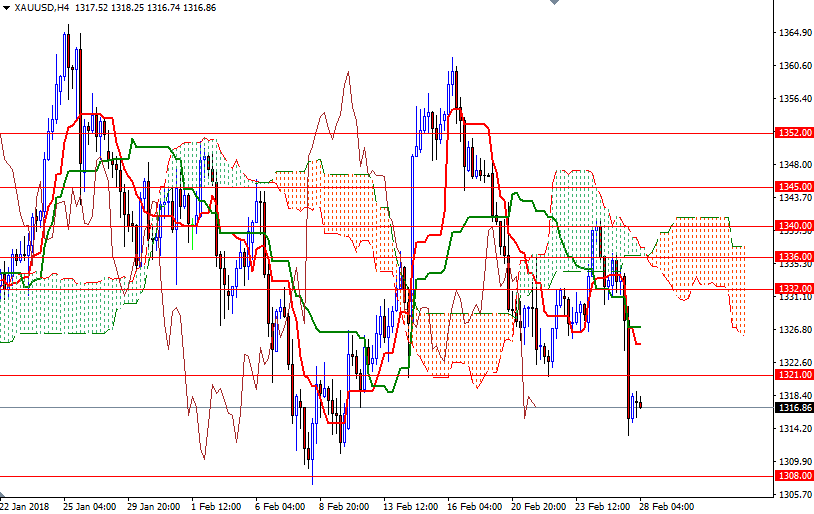Select the 1 Feb 12:00 time label
The width and height of the screenshot is (814, 514).
[x=216, y=506]
